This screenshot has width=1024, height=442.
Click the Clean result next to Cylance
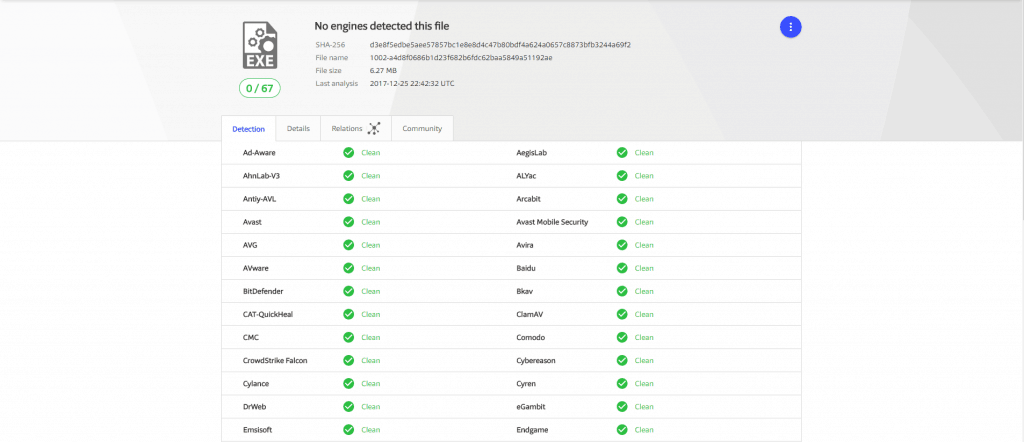(371, 383)
